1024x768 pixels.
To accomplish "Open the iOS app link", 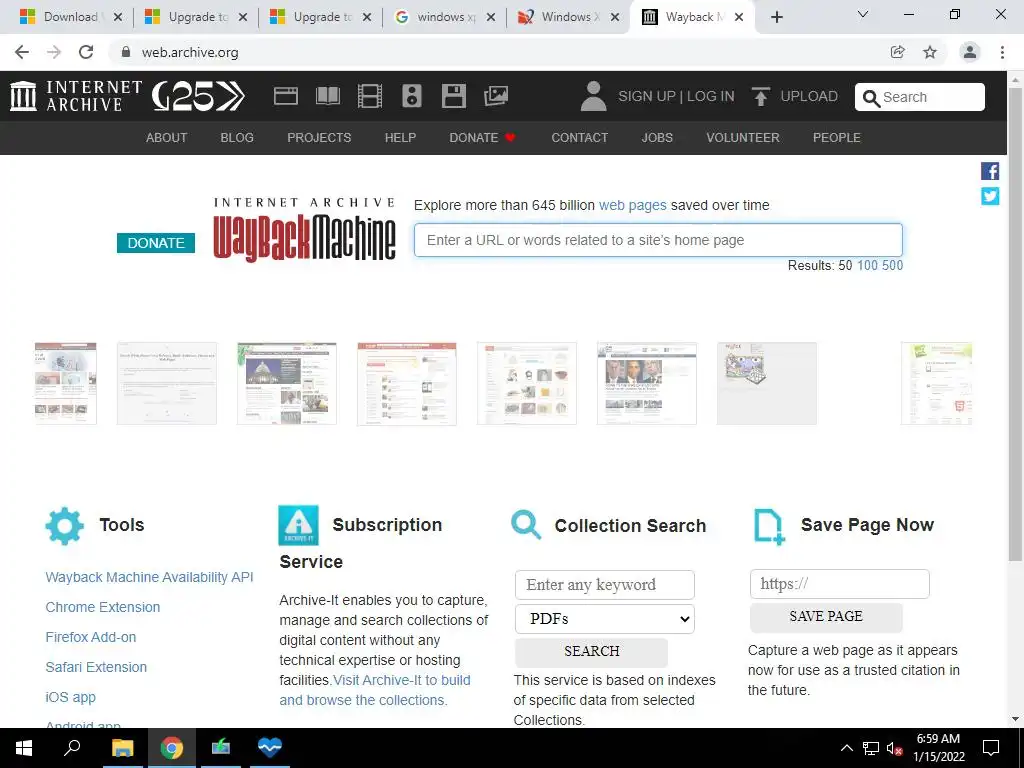I will coord(71,697).
